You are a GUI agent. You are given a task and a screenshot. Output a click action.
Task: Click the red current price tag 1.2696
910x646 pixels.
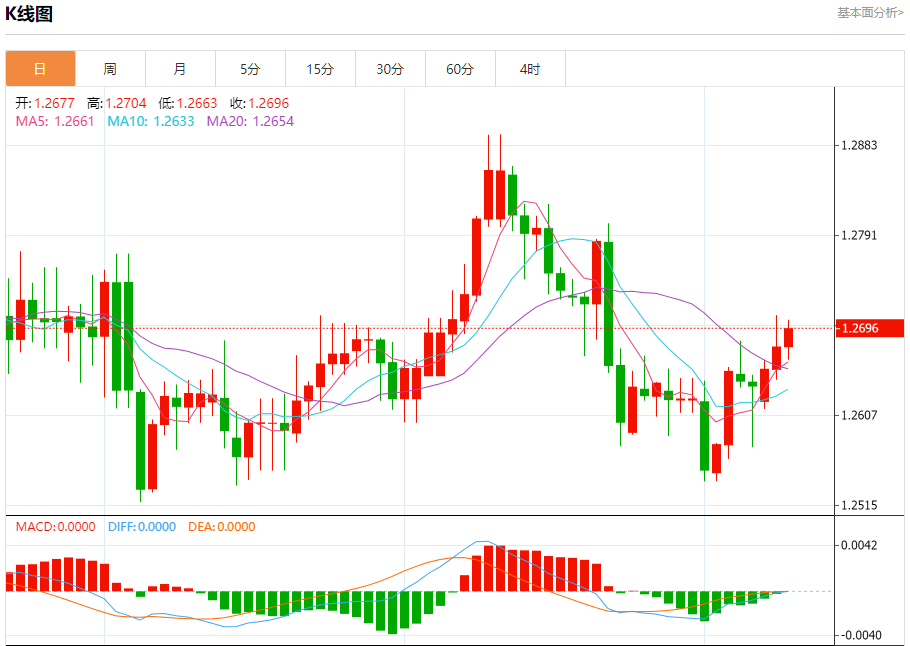point(869,328)
